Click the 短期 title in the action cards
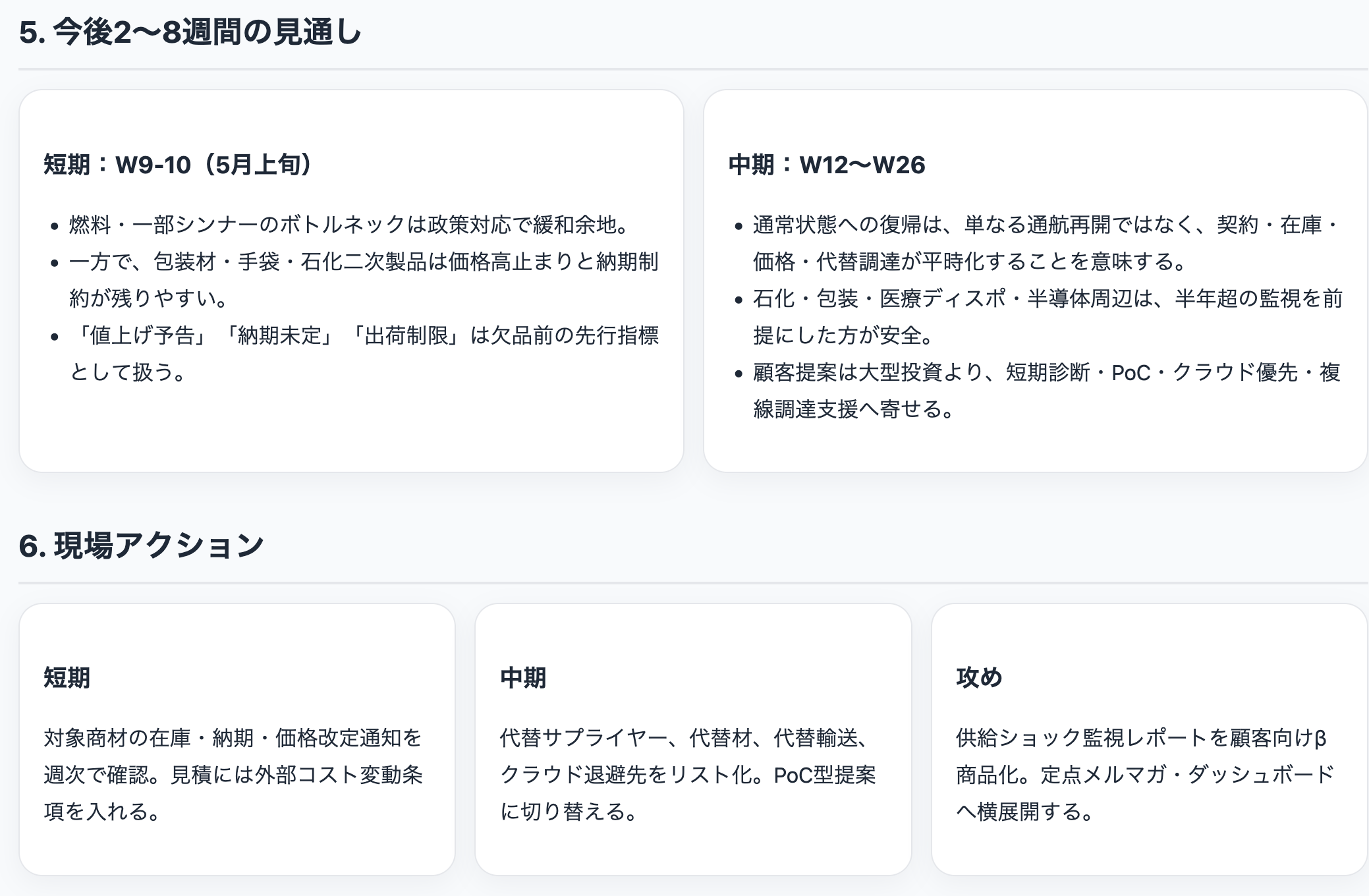This screenshot has height=896, width=1369. pyautogui.click(x=67, y=677)
